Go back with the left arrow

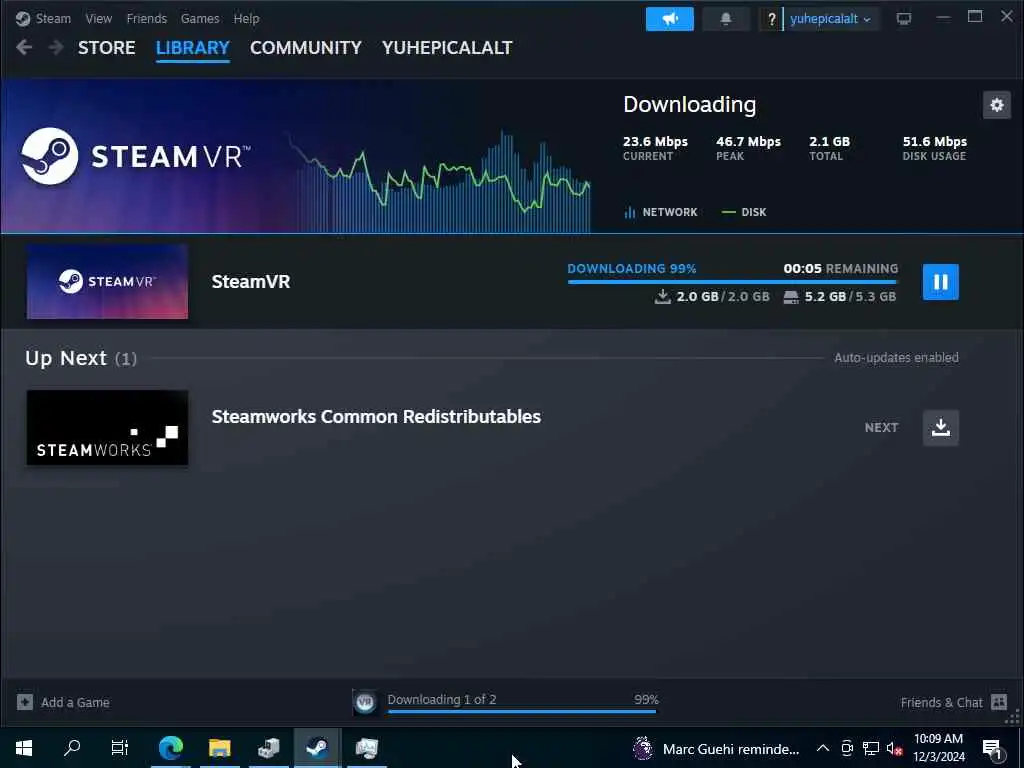coord(24,47)
